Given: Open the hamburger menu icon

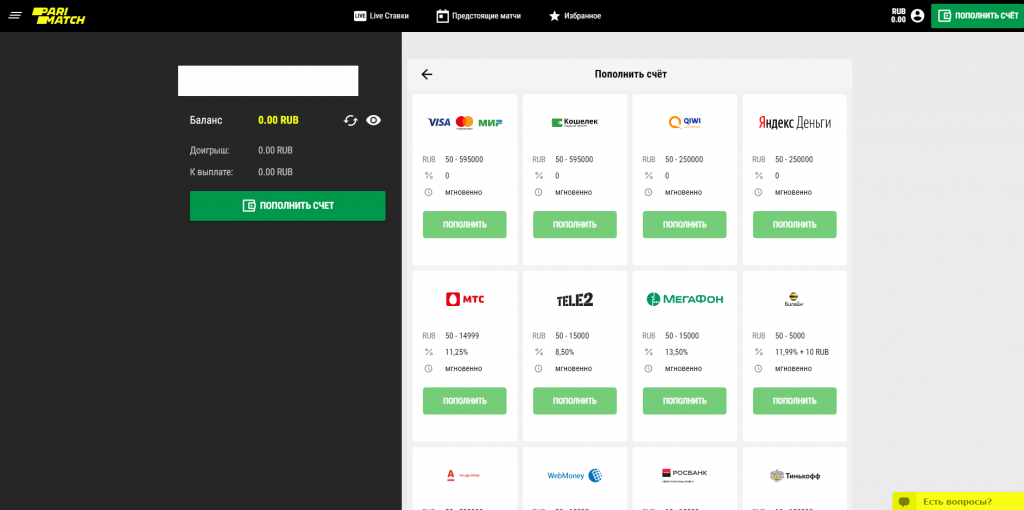Looking at the screenshot, I should (x=15, y=15).
